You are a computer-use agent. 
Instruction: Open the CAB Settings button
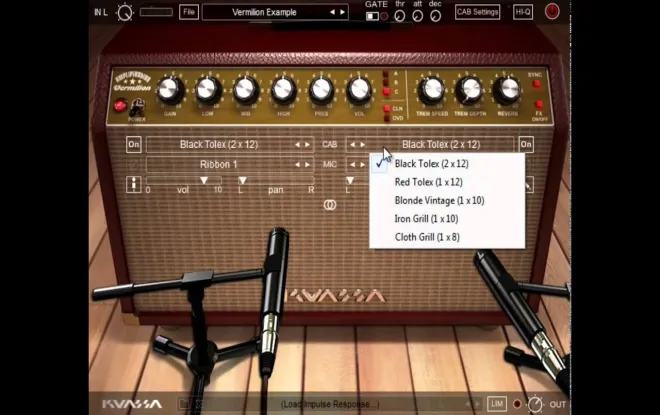coord(477,12)
